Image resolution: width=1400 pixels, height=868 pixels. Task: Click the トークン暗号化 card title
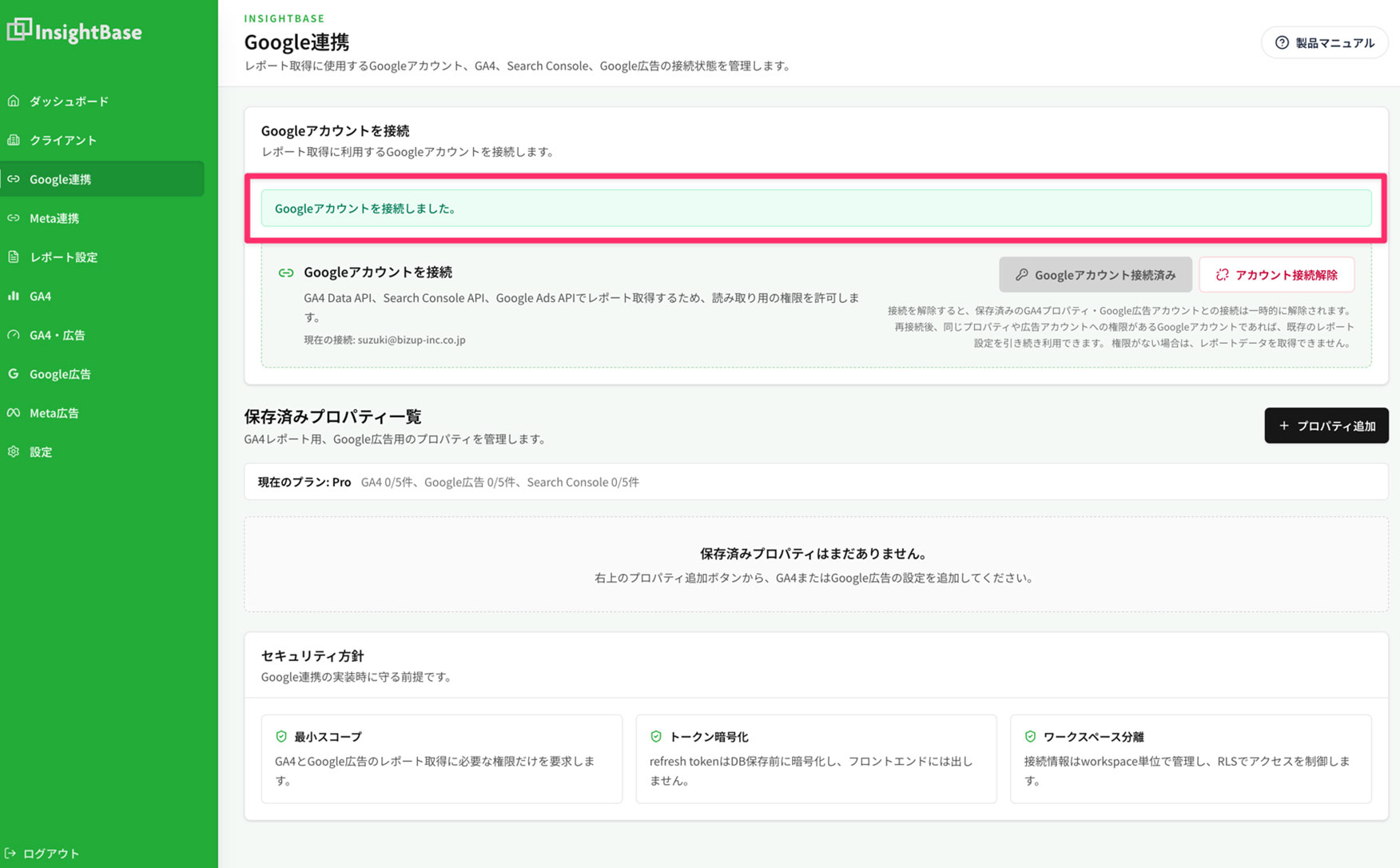tap(709, 736)
